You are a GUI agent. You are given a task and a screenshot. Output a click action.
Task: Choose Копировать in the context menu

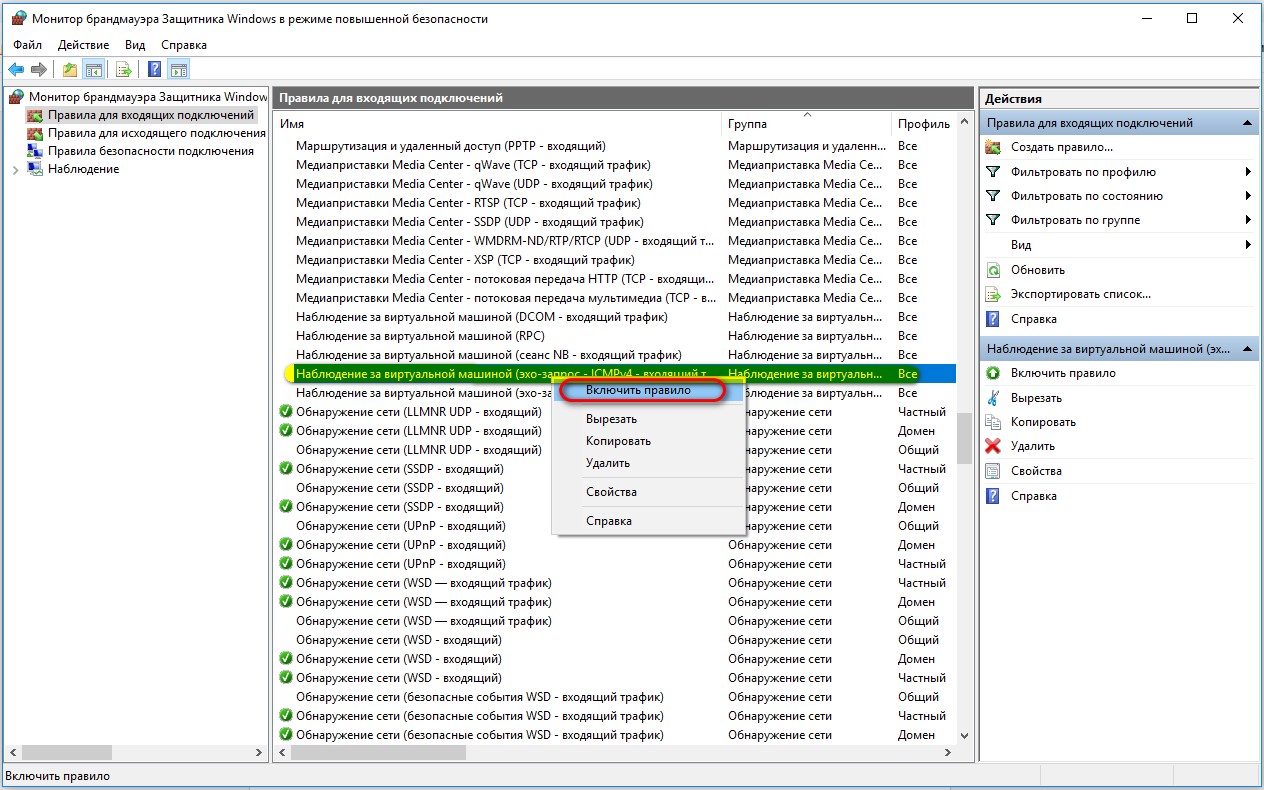point(649,441)
